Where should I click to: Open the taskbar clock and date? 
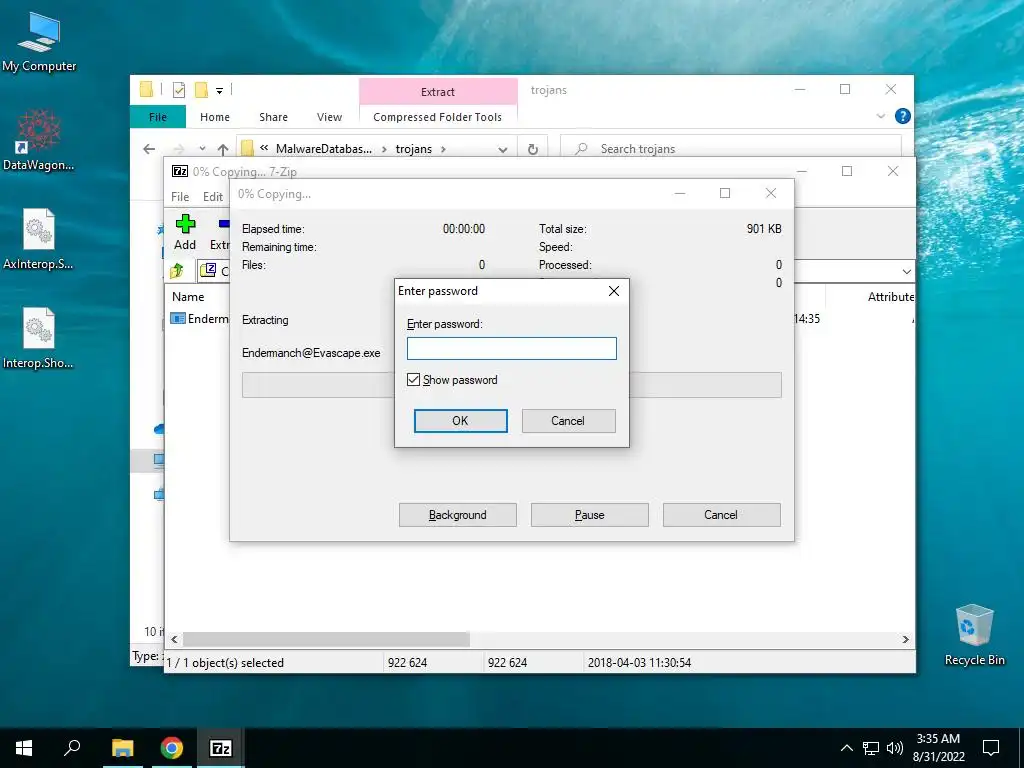click(x=938, y=748)
